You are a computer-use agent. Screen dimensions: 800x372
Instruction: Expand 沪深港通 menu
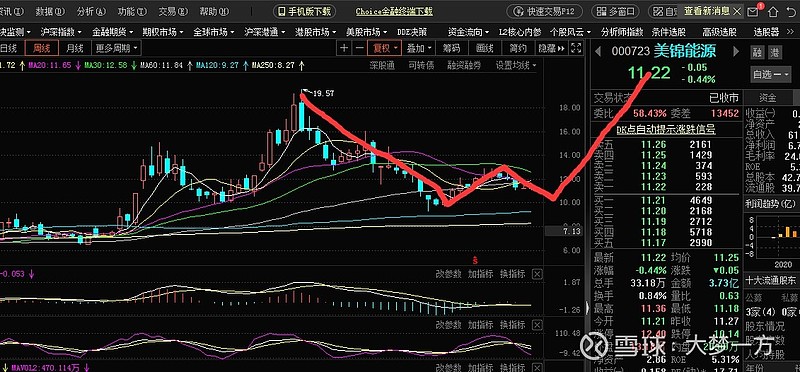(x=265, y=32)
